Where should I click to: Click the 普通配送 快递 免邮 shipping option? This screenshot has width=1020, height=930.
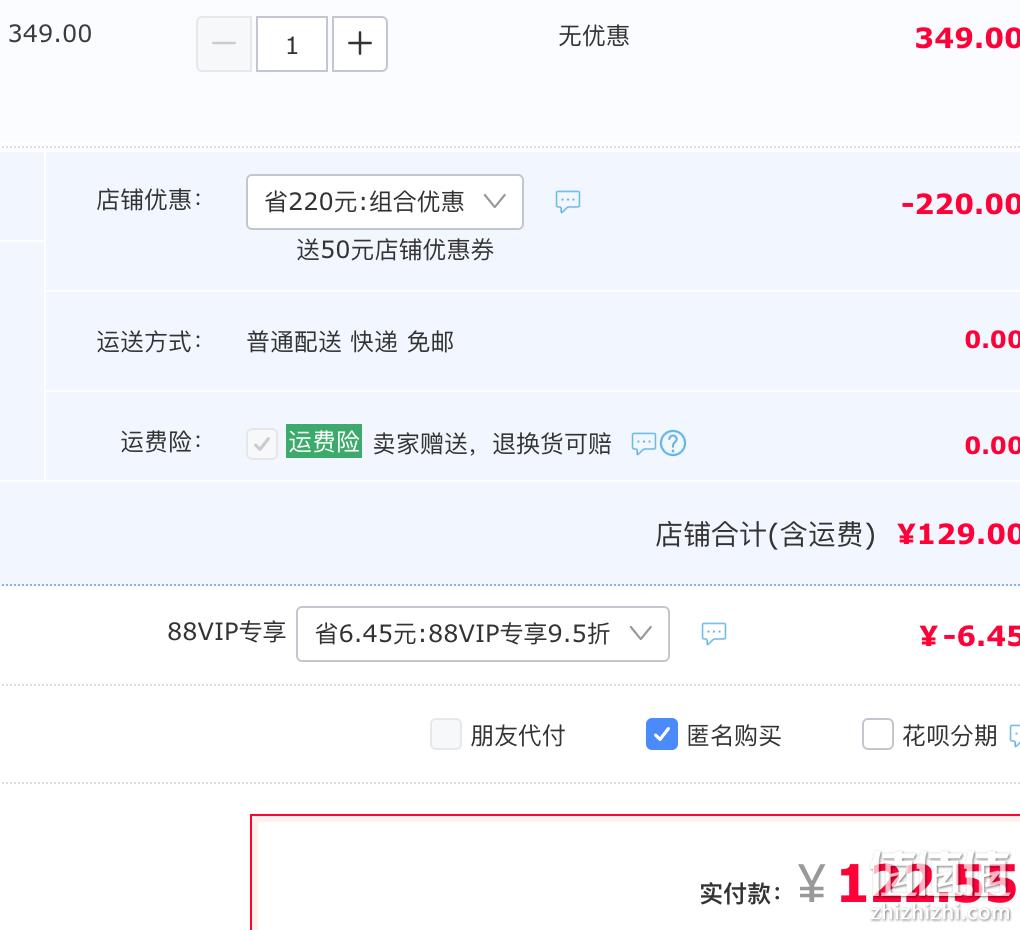point(350,341)
